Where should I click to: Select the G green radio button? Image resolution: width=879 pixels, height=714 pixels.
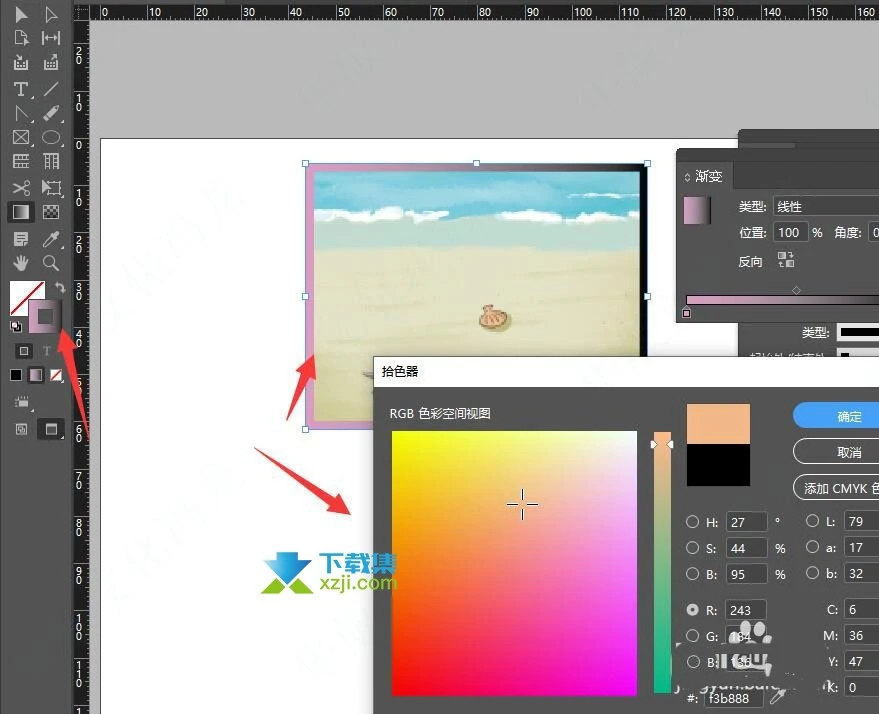pos(692,636)
